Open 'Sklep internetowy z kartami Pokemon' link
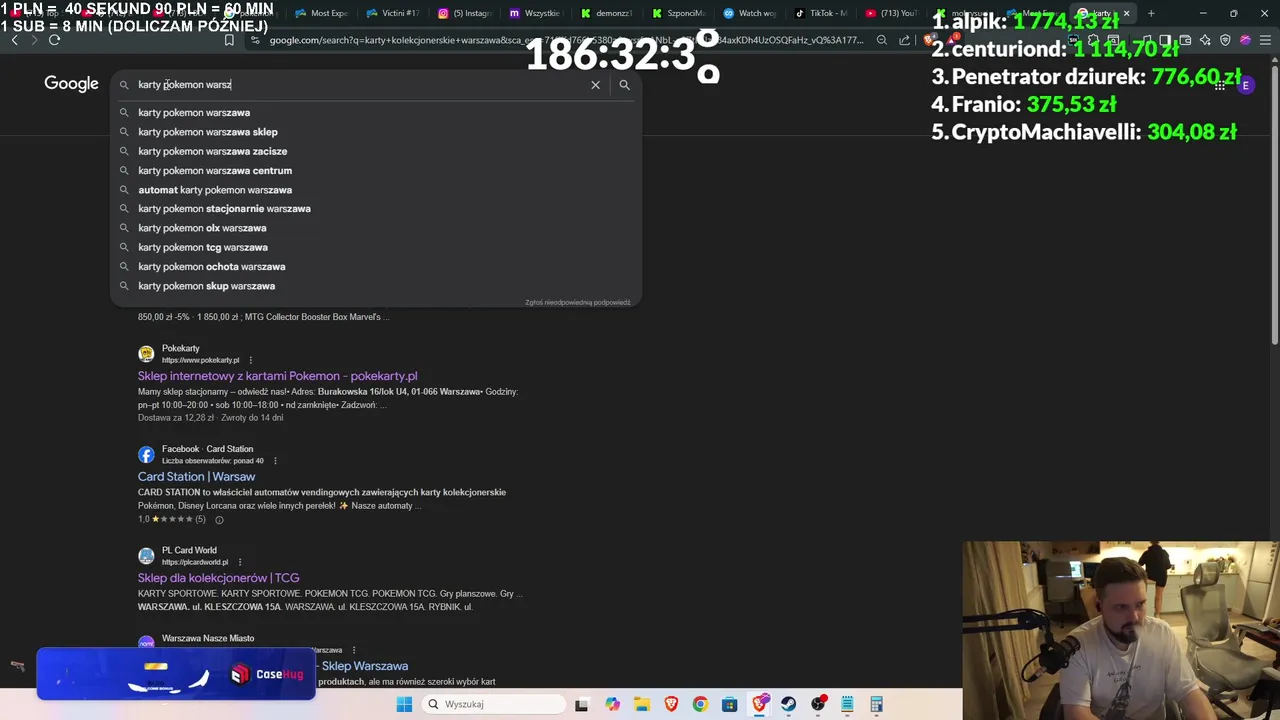Image resolution: width=1280 pixels, height=720 pixels. 277,376
